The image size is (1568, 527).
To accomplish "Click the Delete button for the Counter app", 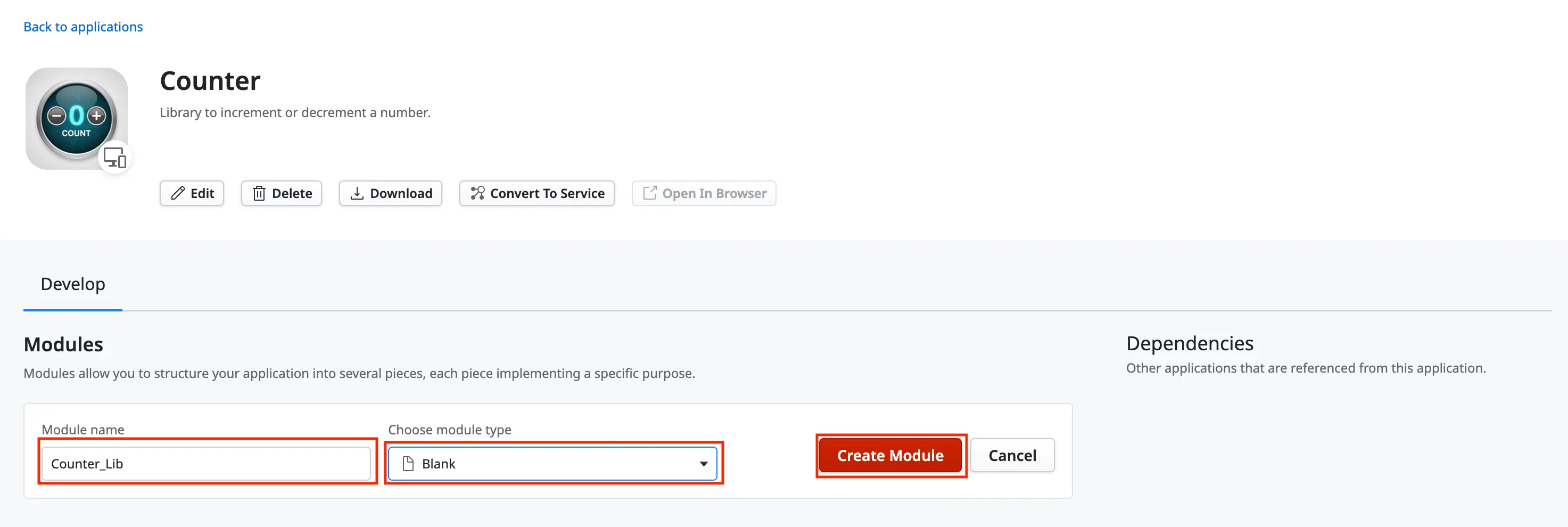I will [280, 193].
